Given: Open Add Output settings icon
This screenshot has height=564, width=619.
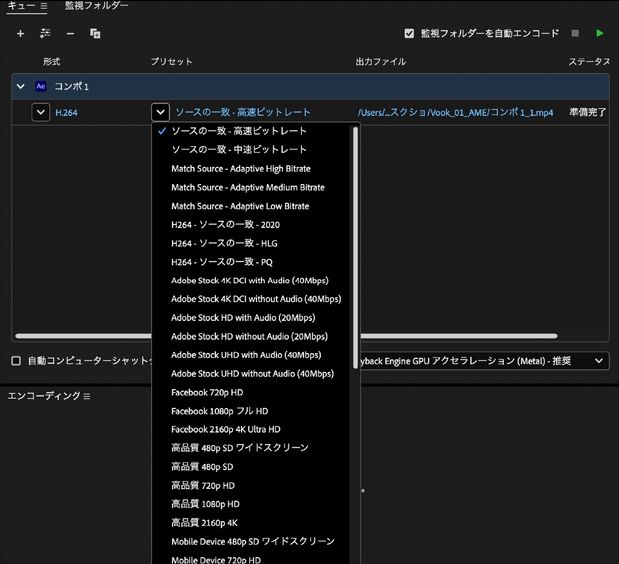Looking at the screenshot, I should click(45, 34).
